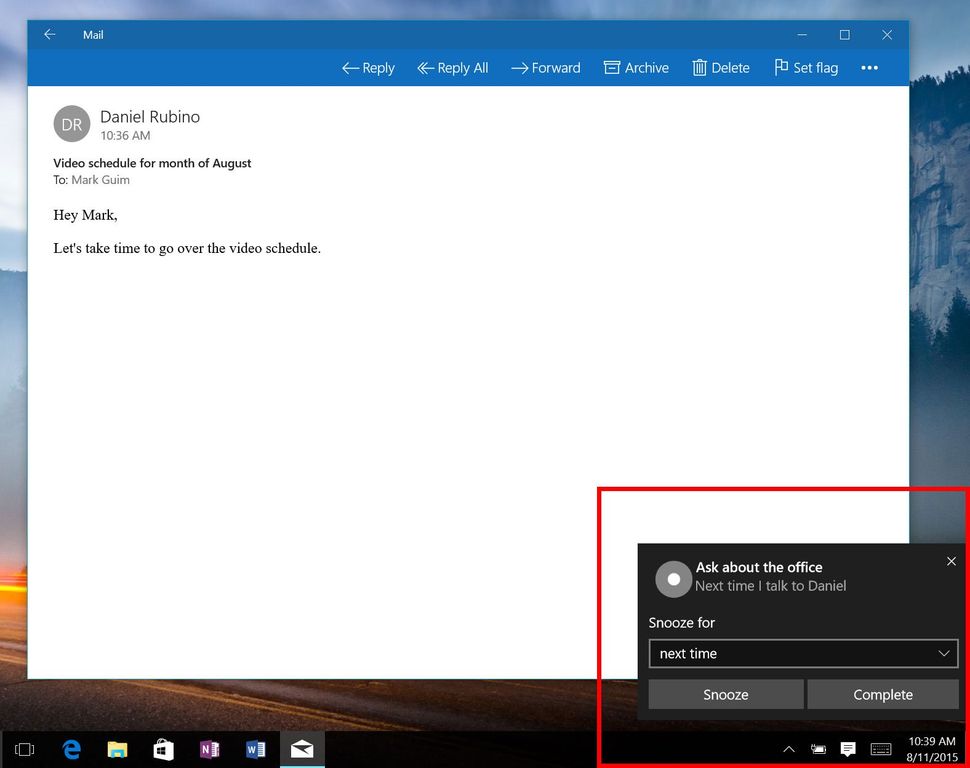Delete the current email
The height and width of the screenshot is (768, 970).
720,67
